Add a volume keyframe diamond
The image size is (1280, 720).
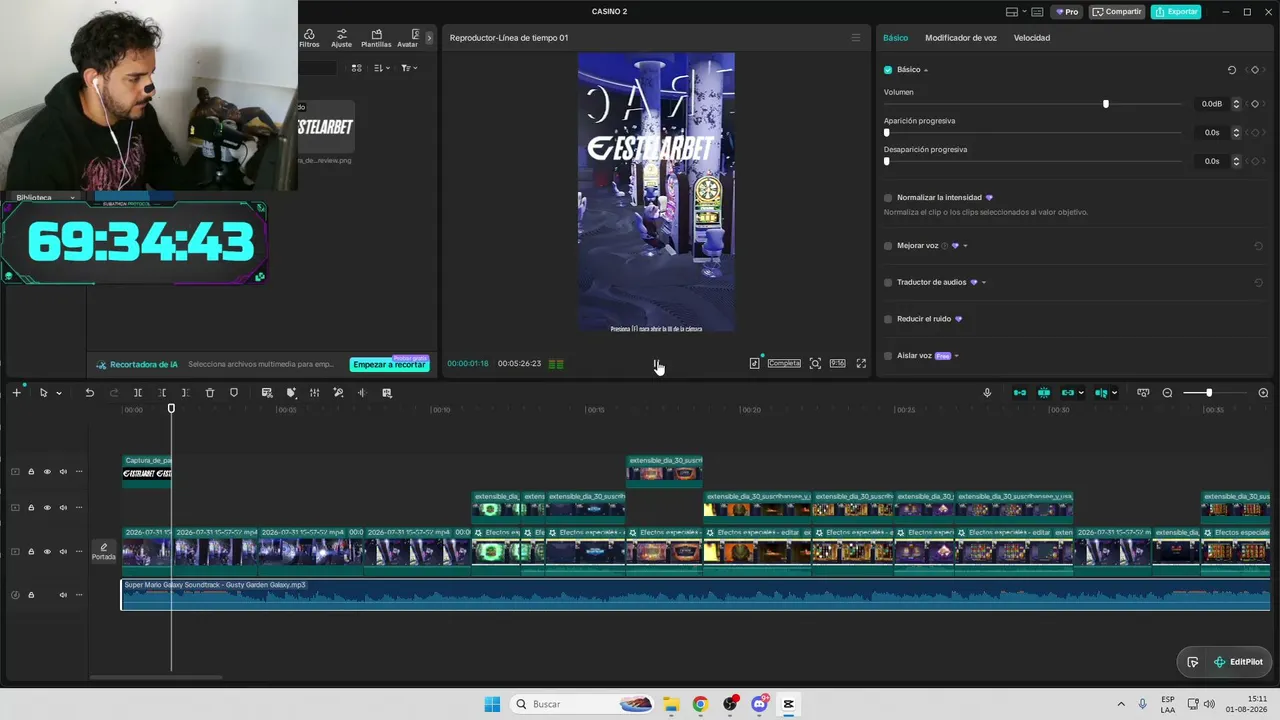click(1255, 104)
